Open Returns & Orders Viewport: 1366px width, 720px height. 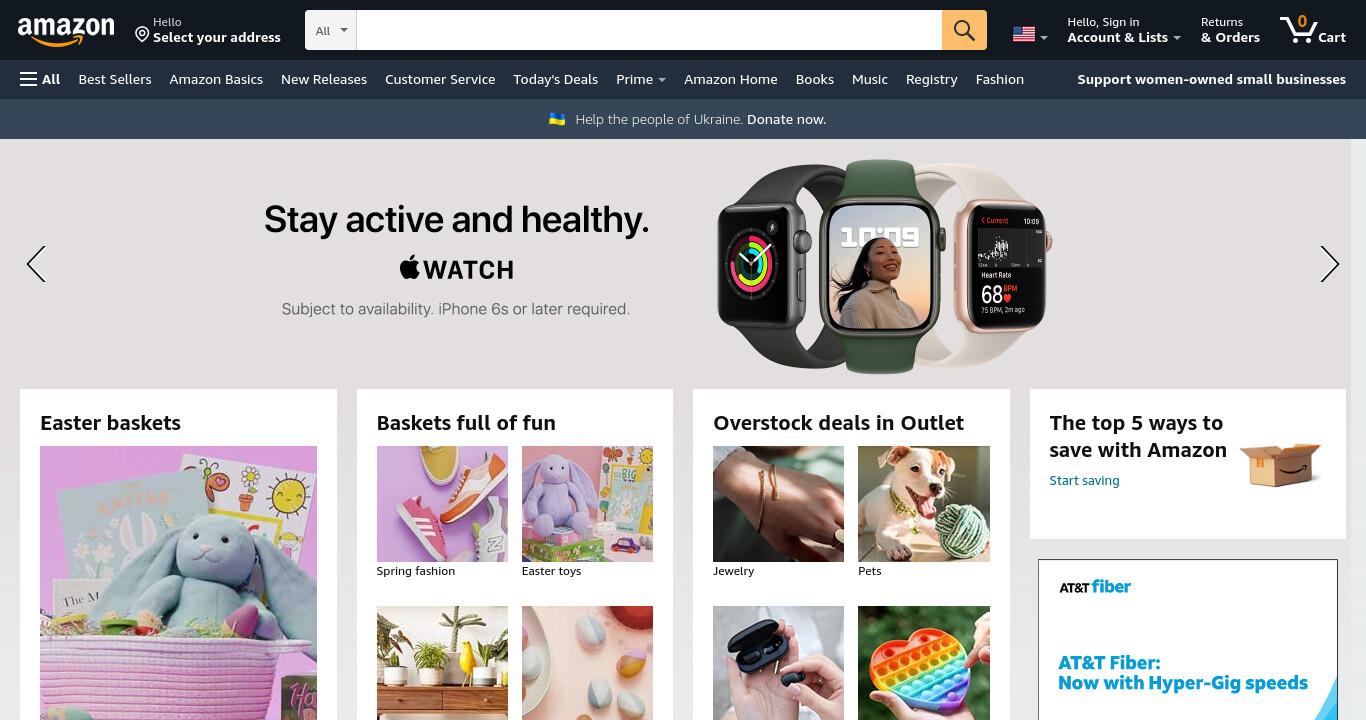pyautogui.click(x=1230, y=30)
